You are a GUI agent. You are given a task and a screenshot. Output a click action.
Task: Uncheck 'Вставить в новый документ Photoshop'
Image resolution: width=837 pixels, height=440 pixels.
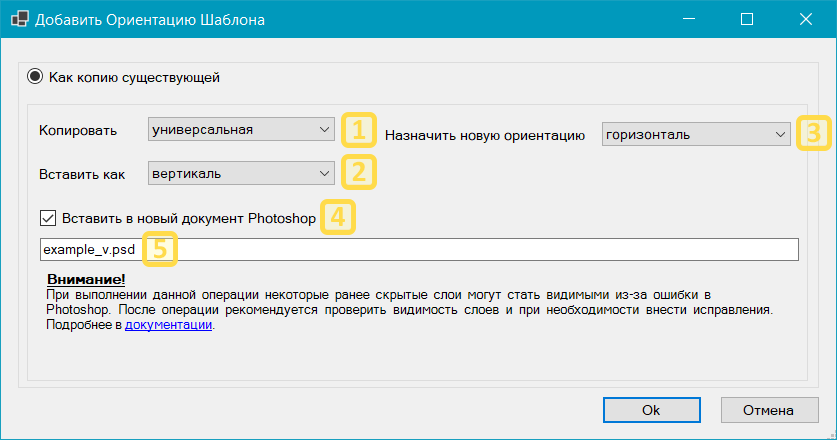click(48, 218)
